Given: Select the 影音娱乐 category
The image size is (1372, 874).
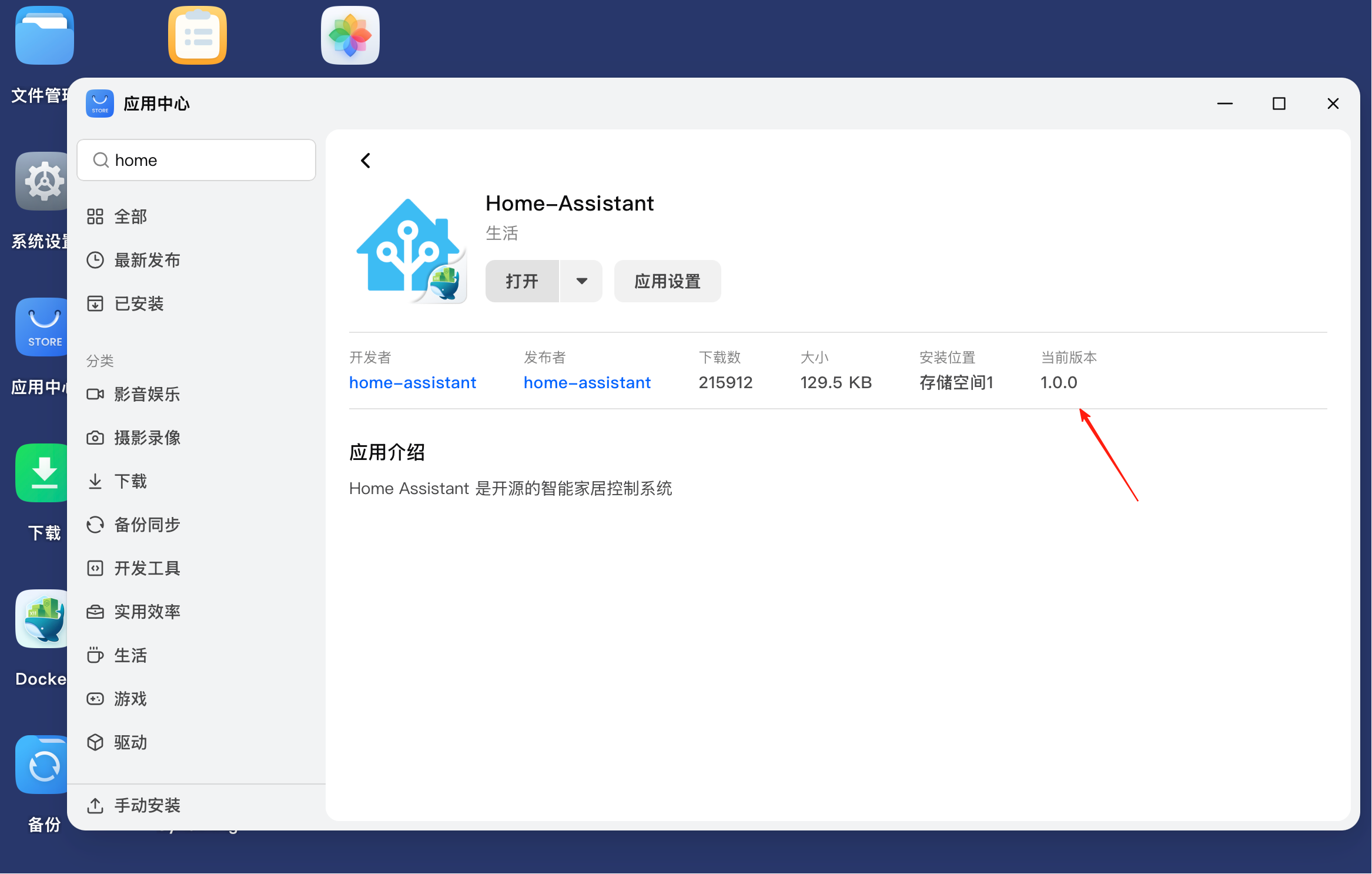Looking at the screenshot, I should (147, 394).
